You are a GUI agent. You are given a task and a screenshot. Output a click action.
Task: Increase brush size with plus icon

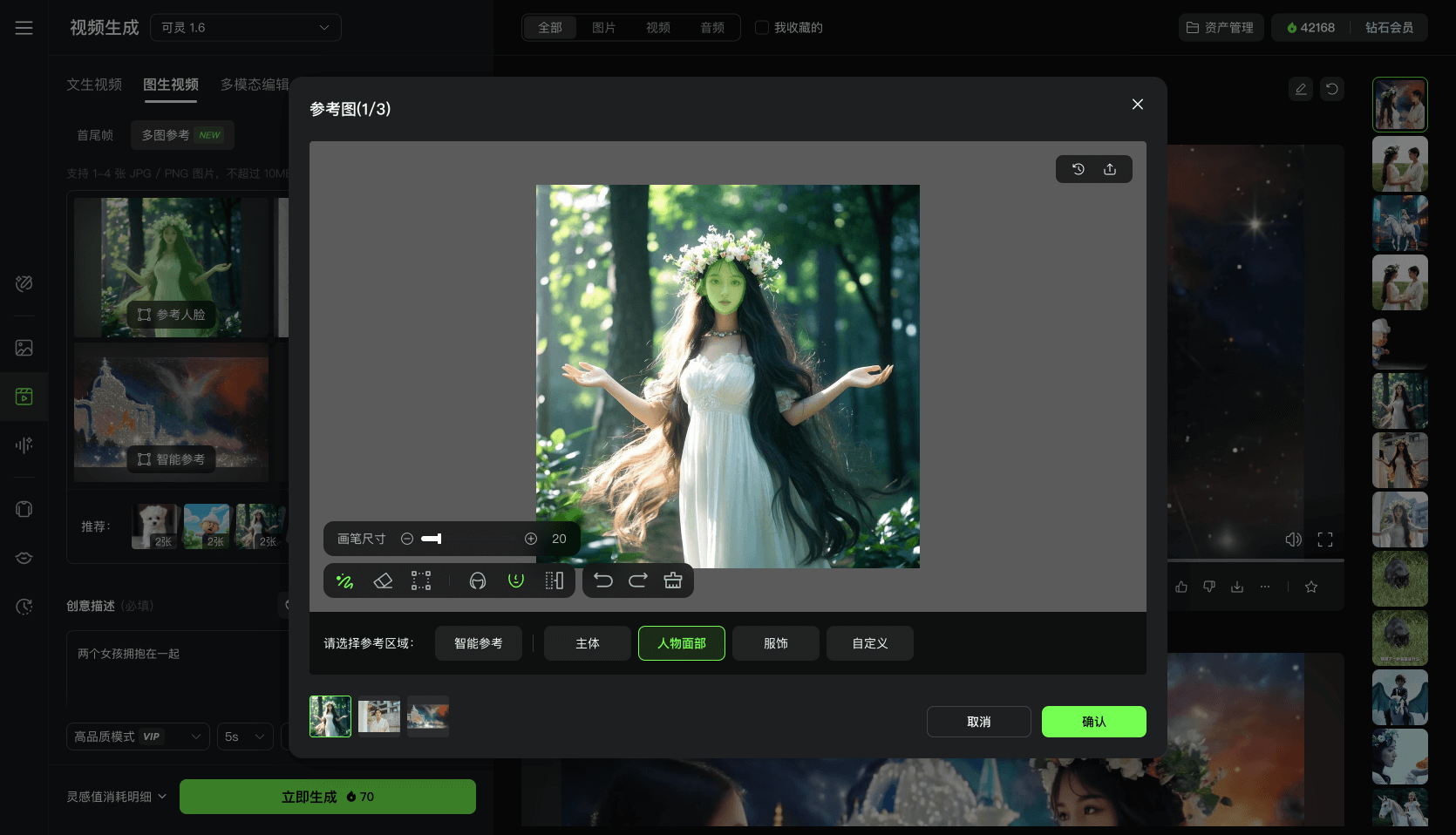tap(531, 539)
